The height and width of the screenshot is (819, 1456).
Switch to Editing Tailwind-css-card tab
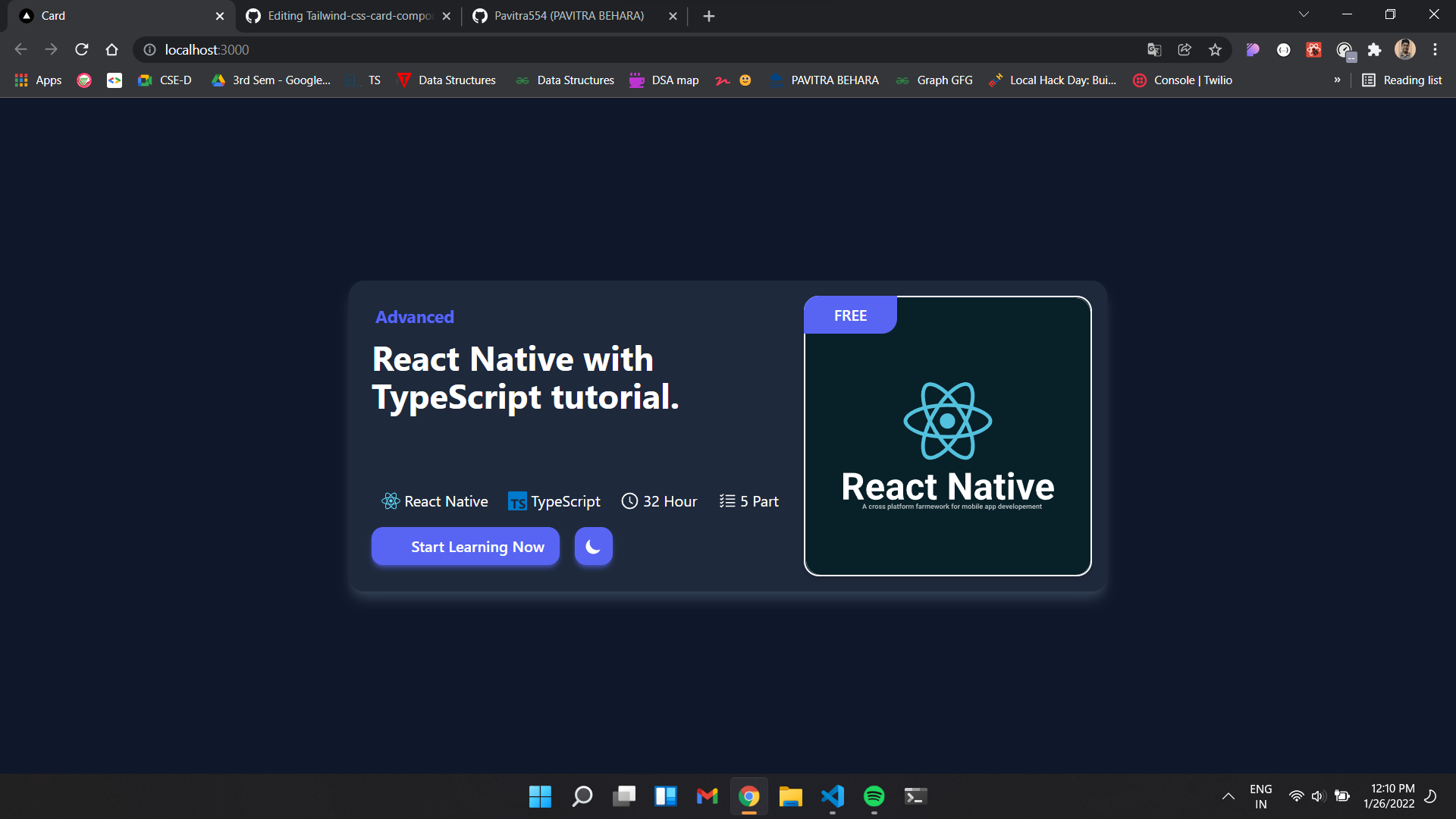[349, 16]
